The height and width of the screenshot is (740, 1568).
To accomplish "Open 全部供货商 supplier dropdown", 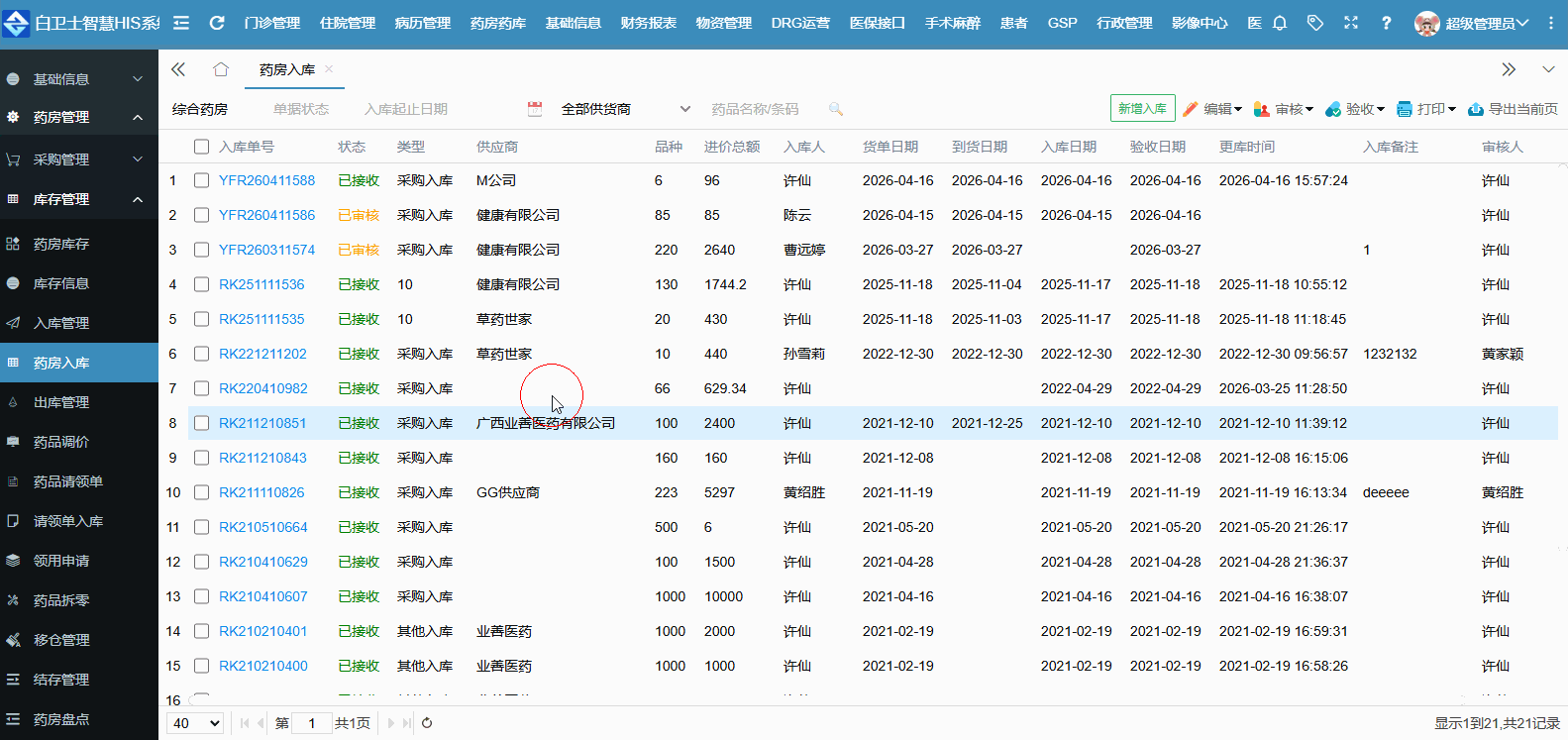I will coord(625,109).
